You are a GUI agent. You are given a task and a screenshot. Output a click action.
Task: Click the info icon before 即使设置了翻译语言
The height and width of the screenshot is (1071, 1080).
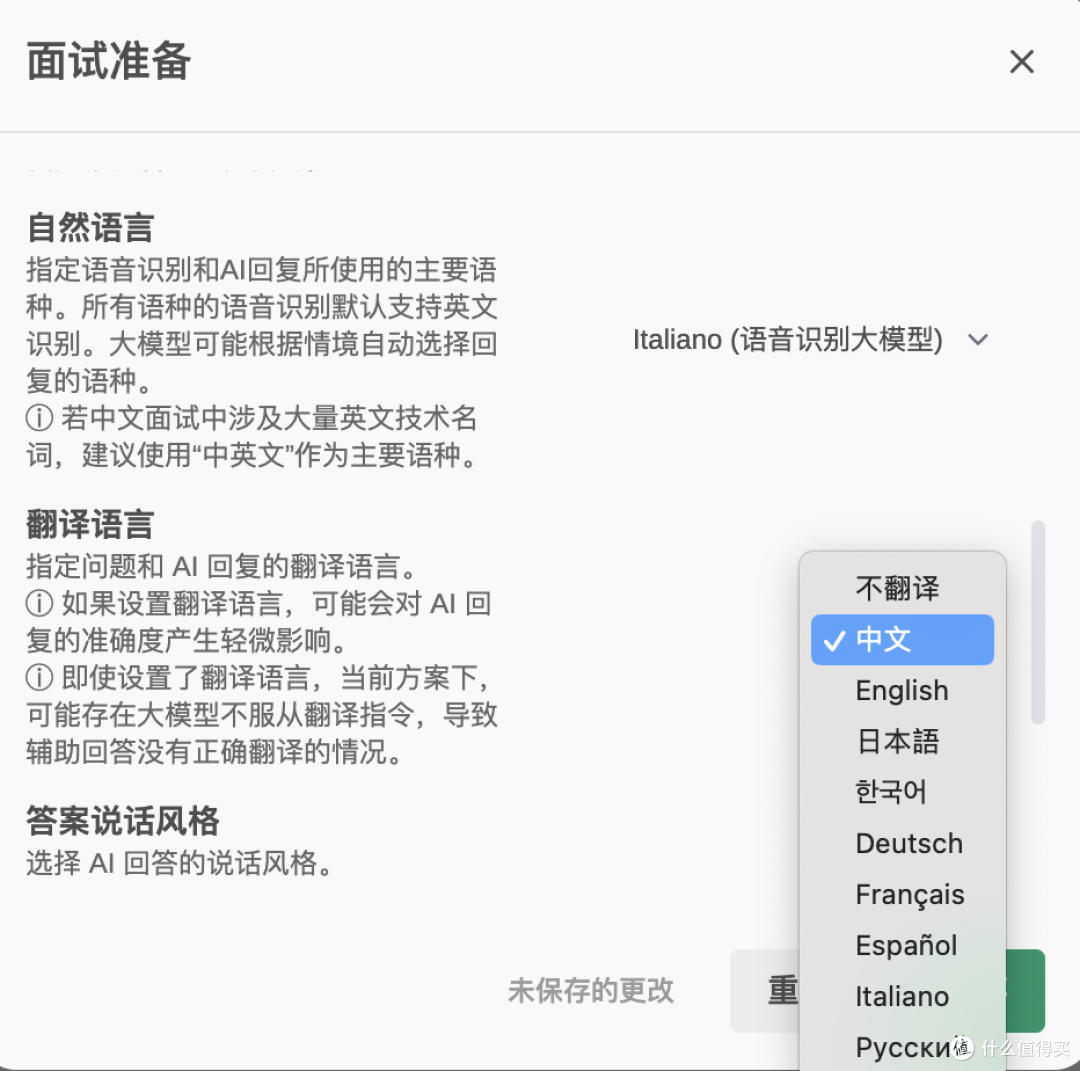click(x=39, y=678)
